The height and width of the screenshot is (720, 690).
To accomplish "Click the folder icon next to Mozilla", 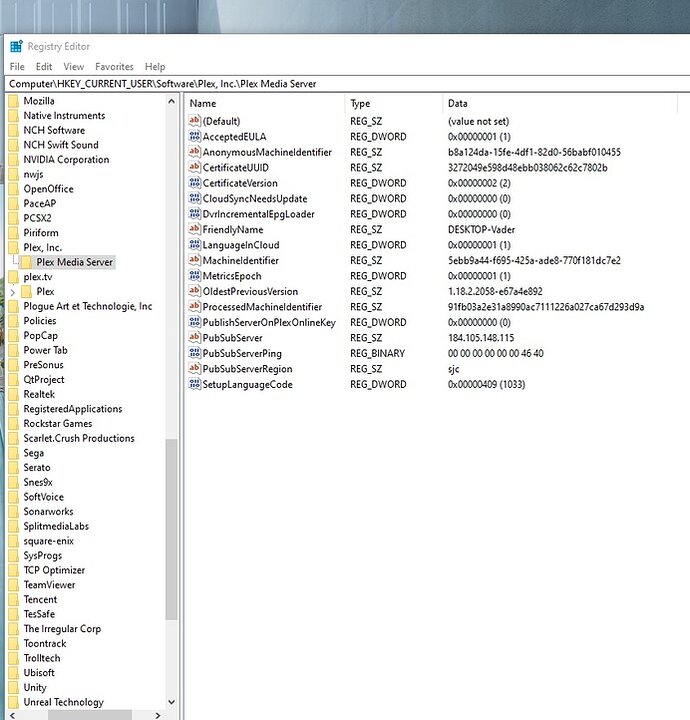I will [14, 101].
